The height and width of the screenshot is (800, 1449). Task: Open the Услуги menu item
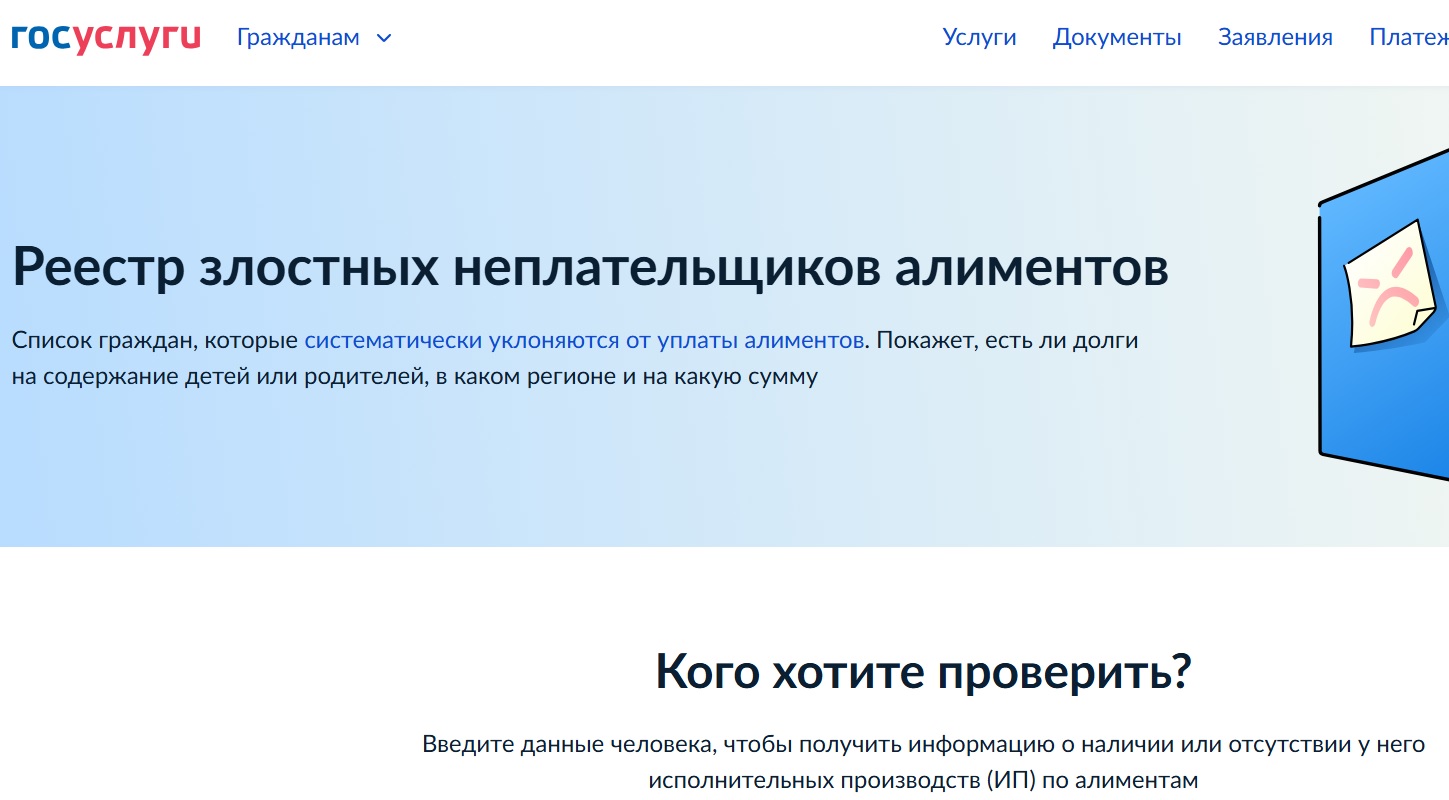coord(979,38)
